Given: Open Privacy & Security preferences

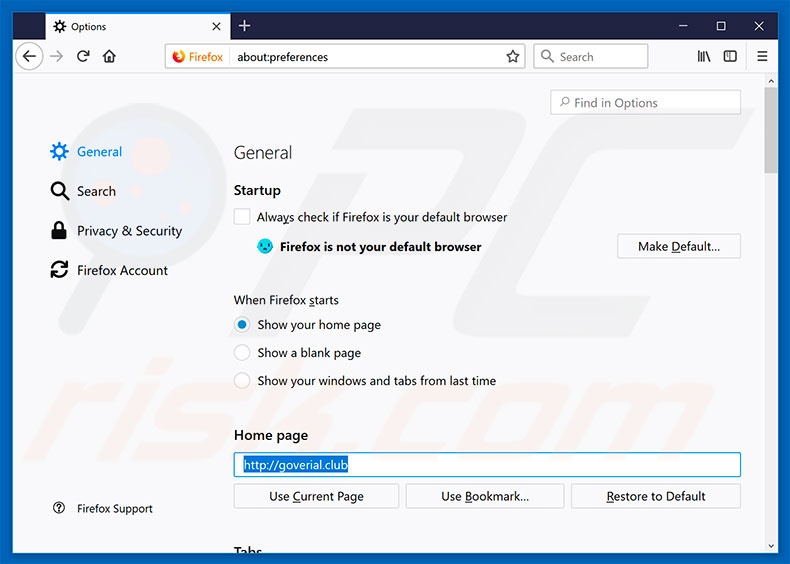Looking at the screenshot, I should [116, 231].
